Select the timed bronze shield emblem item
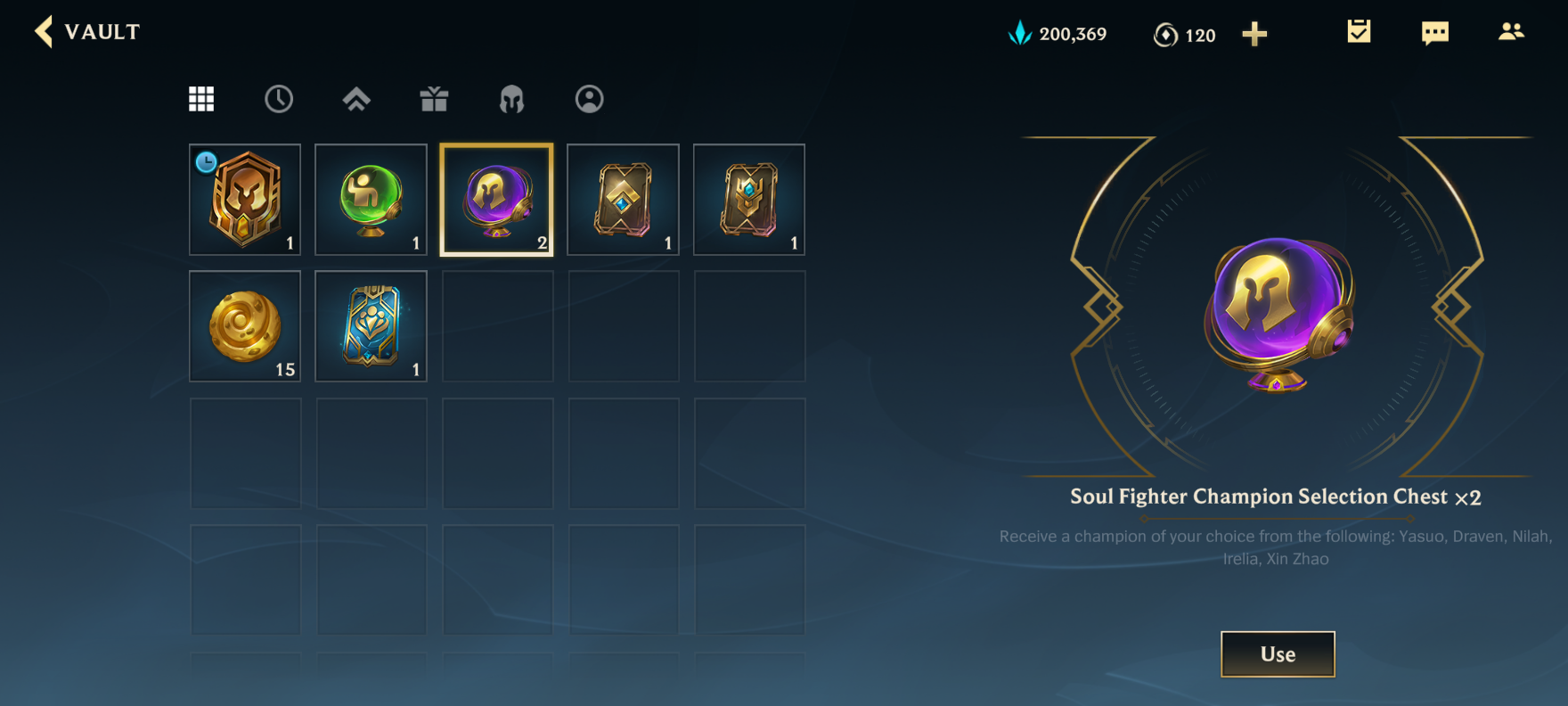Viewport: 1568px width, 706px height. pos(245,200)
